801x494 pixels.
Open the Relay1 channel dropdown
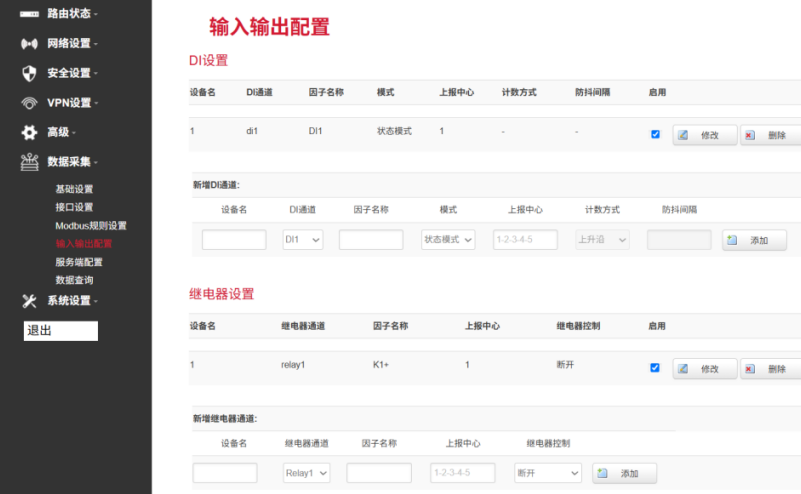click(307, 473)
